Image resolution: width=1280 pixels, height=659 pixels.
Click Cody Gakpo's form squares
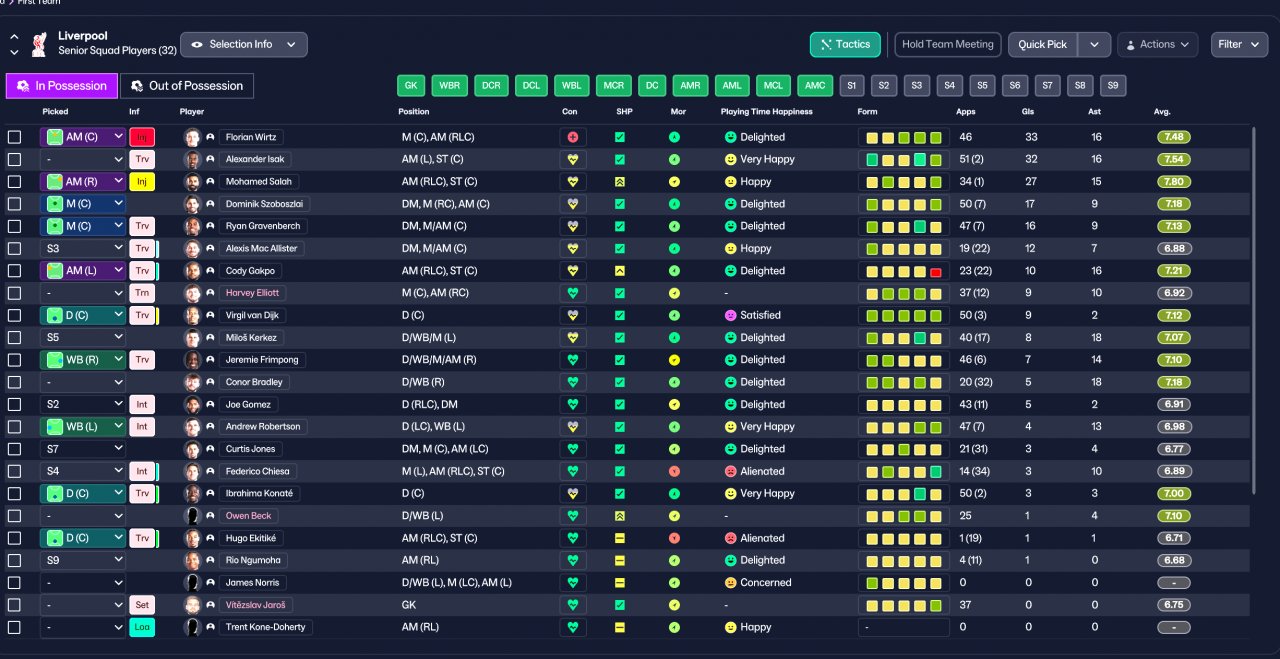(904, 271)
